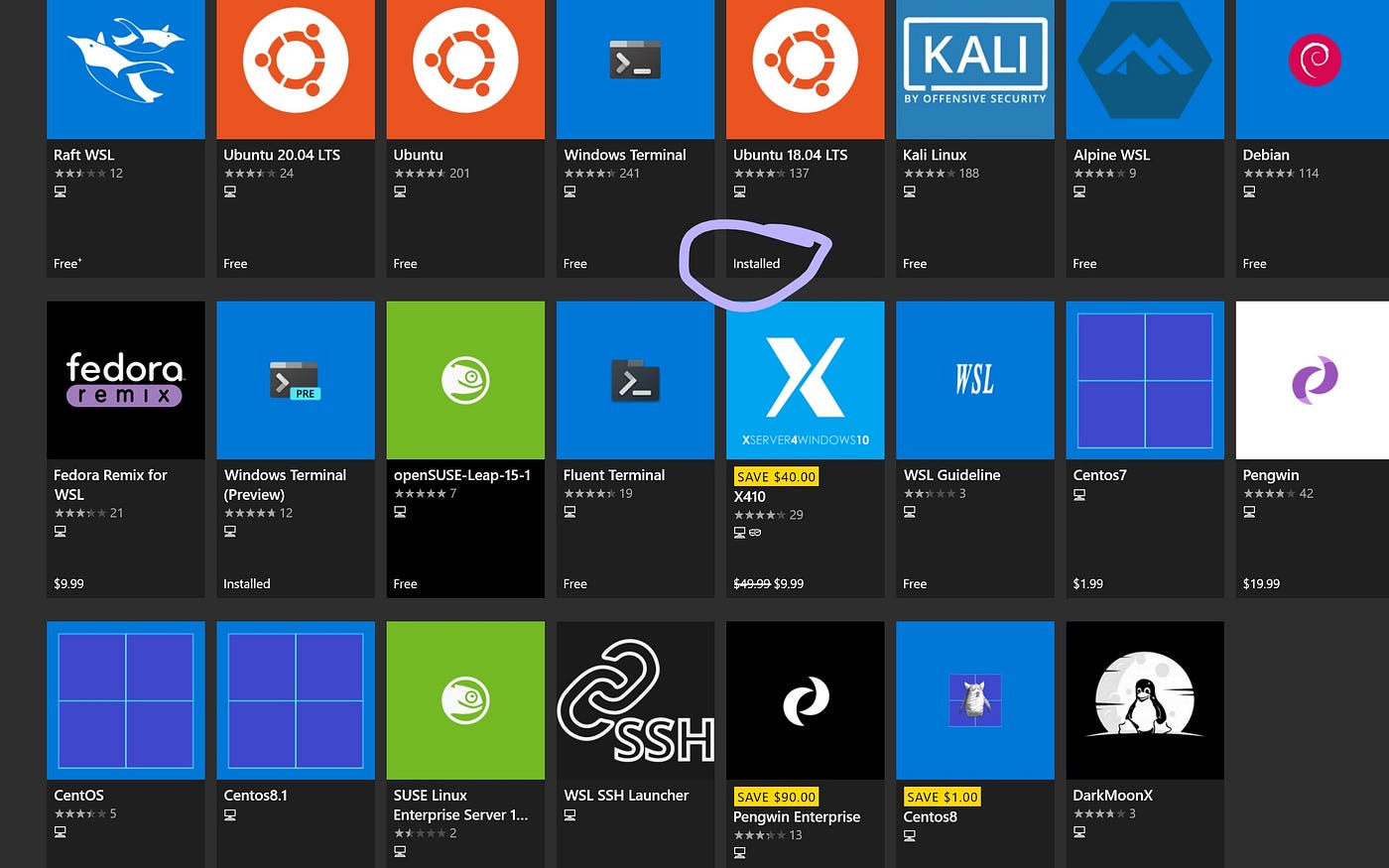Click the $19.99 price on Pengwin
The image size is (1389, 868).
coord(1261,583)
